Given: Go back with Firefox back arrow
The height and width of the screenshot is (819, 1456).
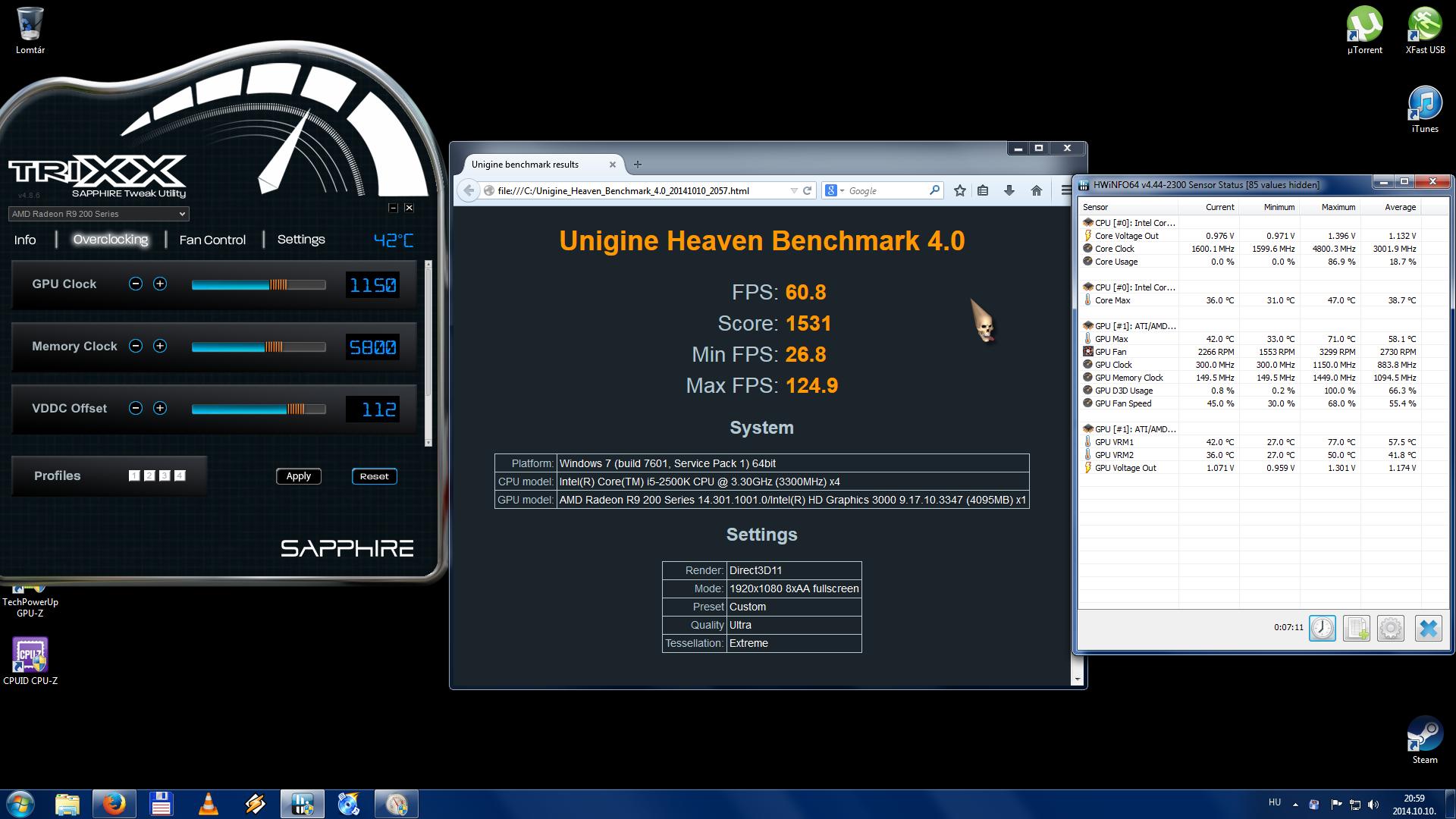Looking at the screenshot, I should coord(469,190).
